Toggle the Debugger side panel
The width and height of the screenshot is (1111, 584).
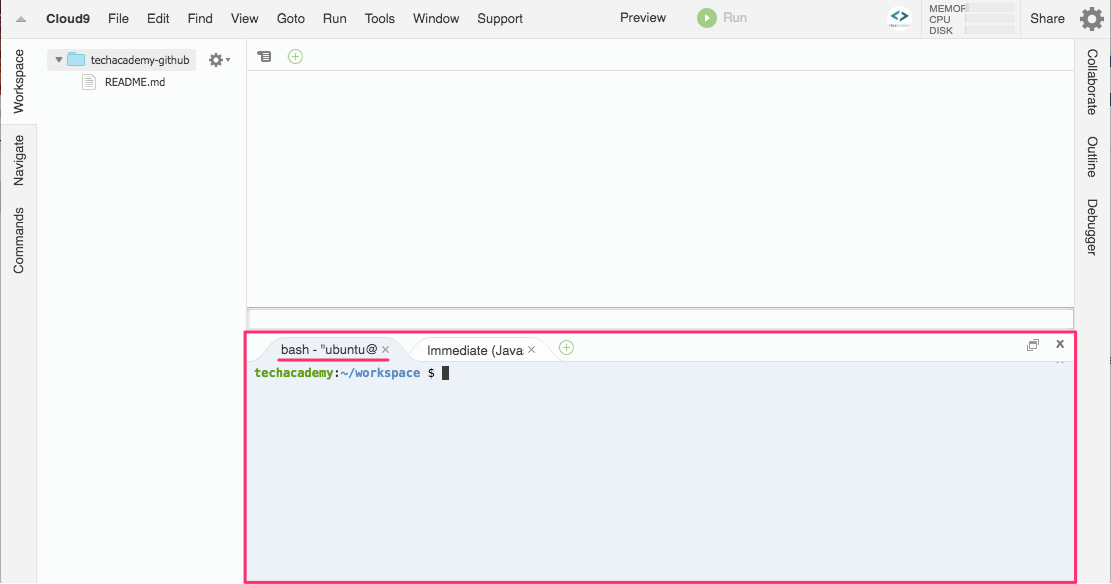coord(1092,227)
